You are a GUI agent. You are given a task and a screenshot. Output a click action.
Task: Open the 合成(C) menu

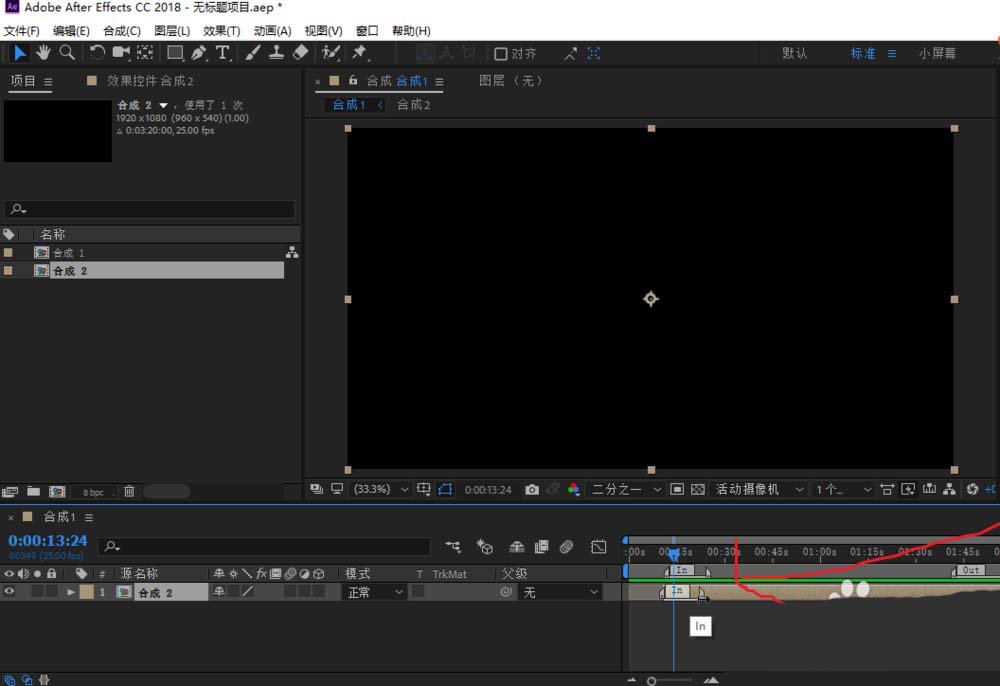[x=122, y=31]
